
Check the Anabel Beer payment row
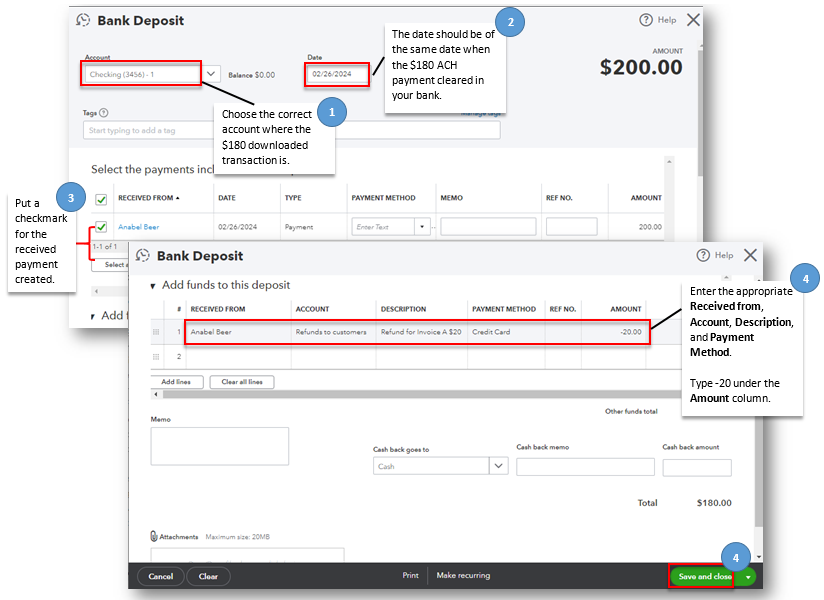[100, 227]
